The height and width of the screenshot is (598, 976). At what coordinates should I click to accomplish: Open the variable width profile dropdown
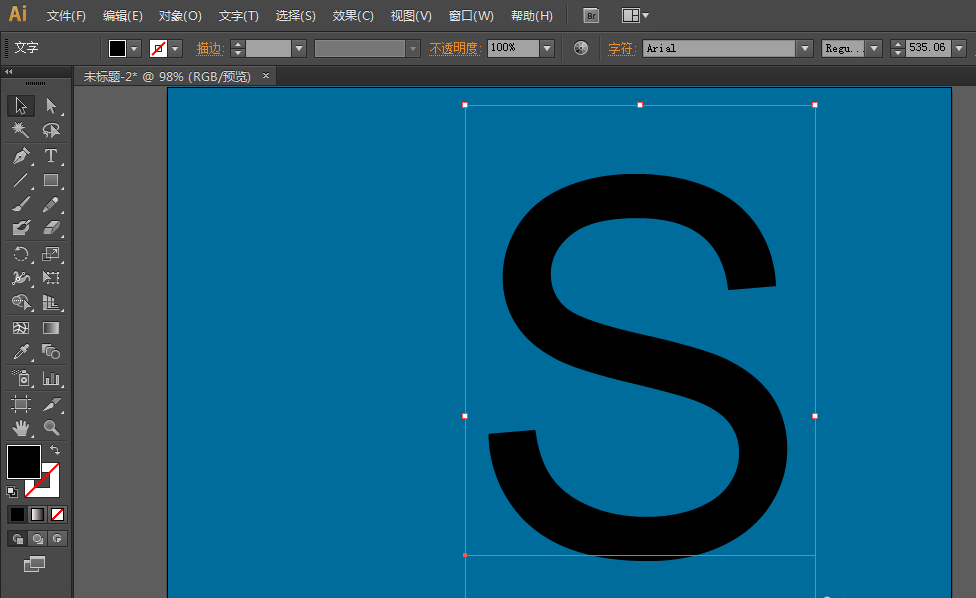(x=413, y=48)
